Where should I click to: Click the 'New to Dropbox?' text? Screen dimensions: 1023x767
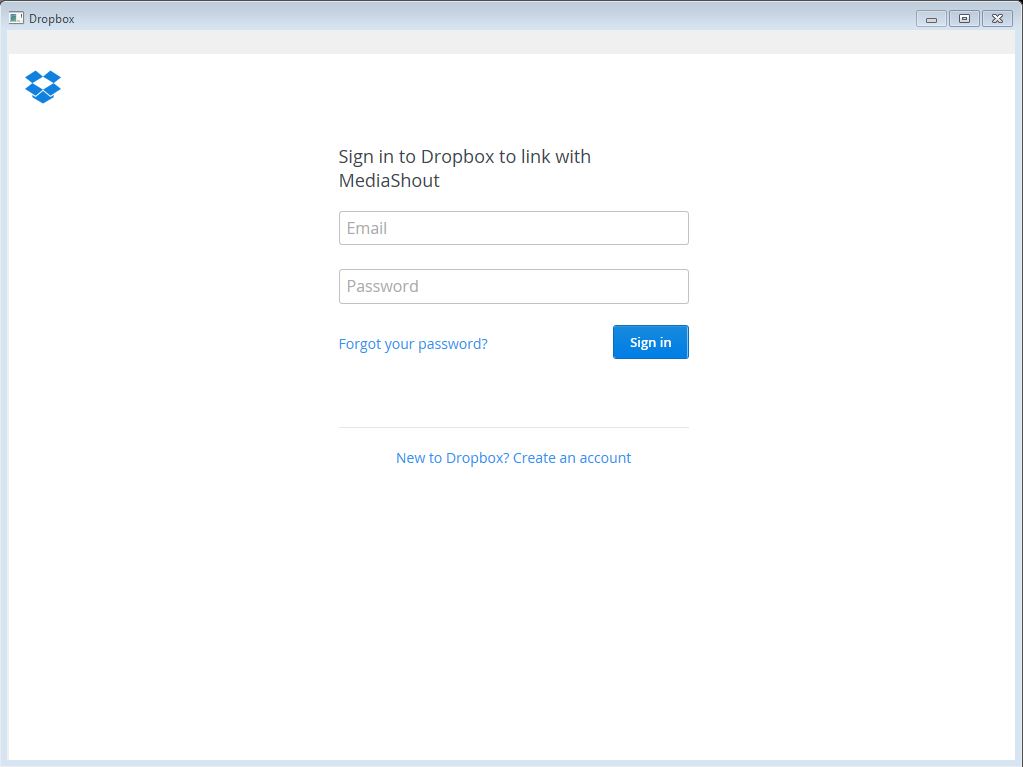click(x=452, y=458)
